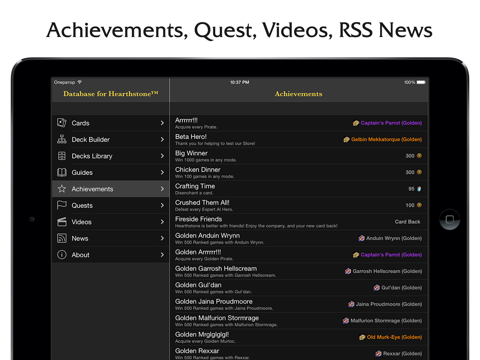Select the Golden Arrrrrr!!! achievement title
The image size is (480, 360).
(198, 252)
